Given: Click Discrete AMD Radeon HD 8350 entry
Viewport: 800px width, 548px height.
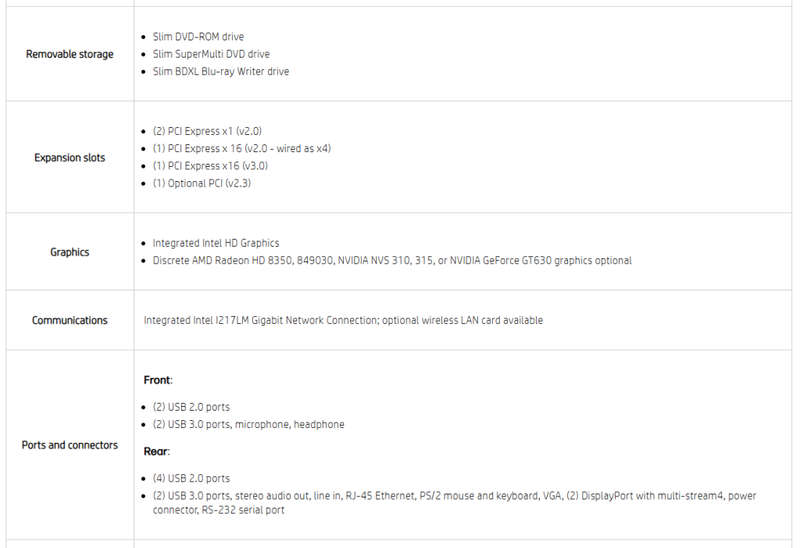Looking at the screenshot, I should (x=392, y=261).
